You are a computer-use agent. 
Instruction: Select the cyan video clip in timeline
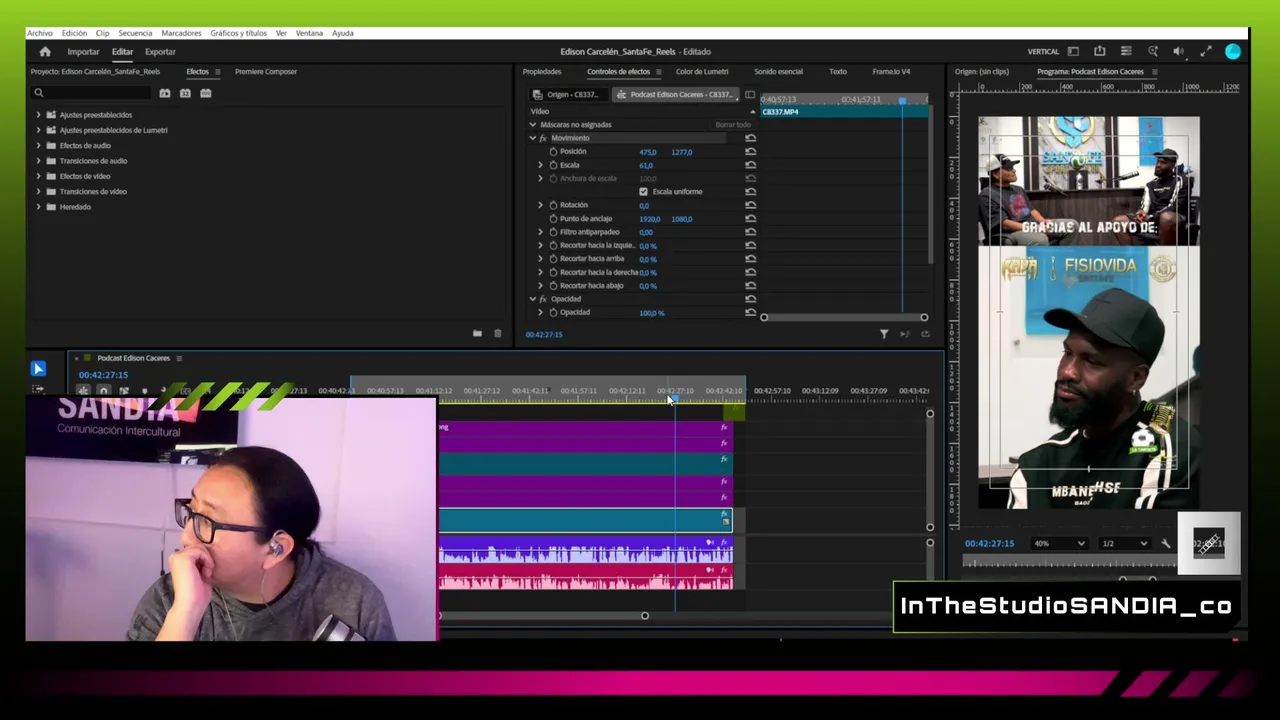pyautogui.click(x=585, y=520)
